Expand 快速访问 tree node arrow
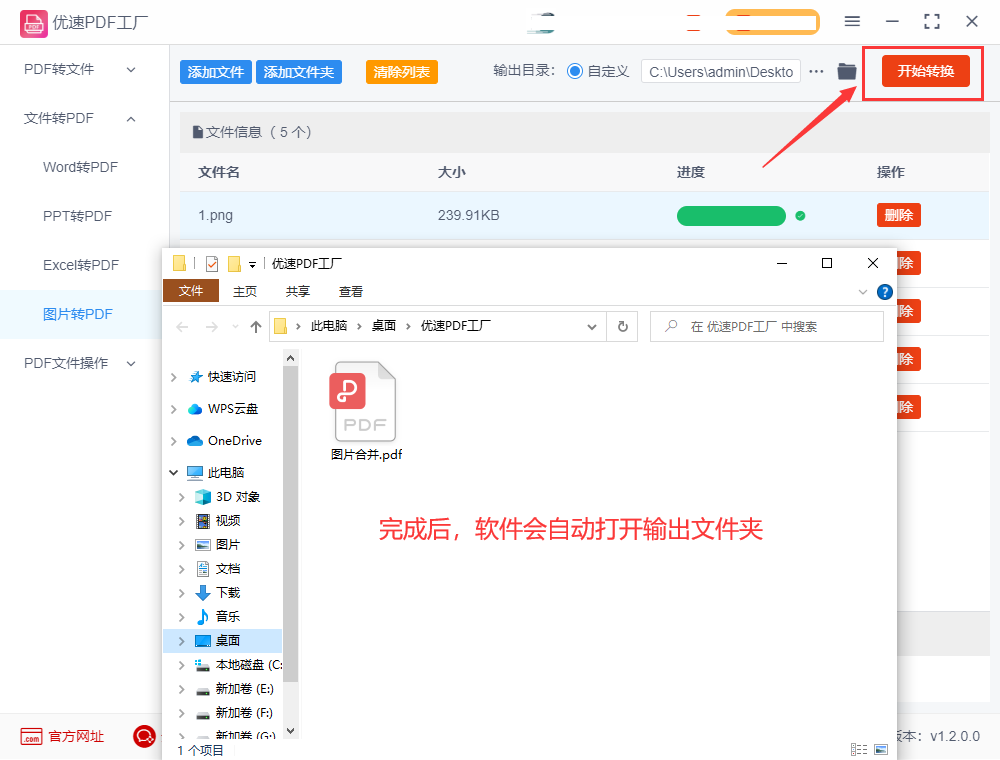1000x760 pixels. [173, 377]
